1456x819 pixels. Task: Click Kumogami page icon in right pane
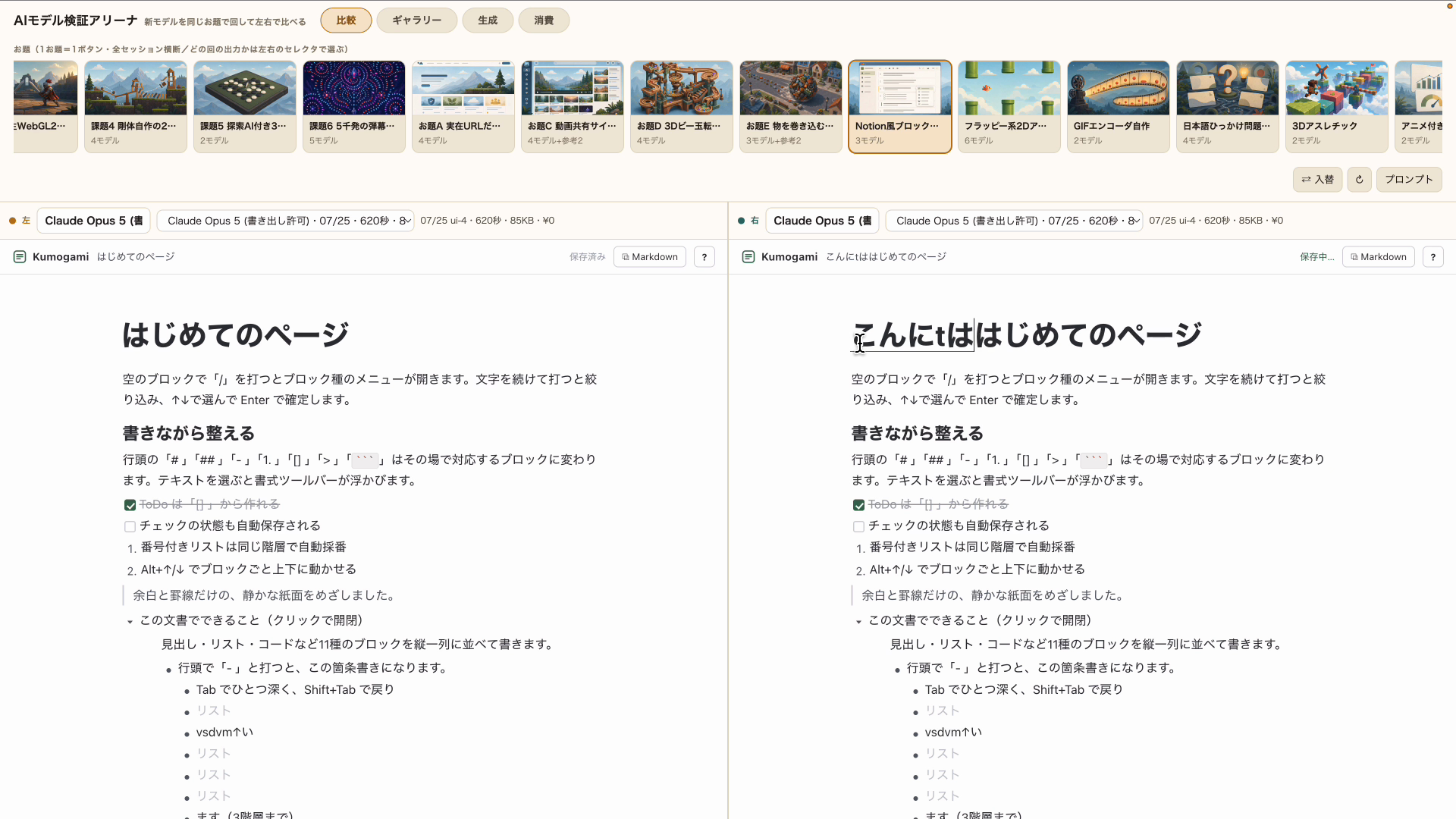[x=748, y=257]
